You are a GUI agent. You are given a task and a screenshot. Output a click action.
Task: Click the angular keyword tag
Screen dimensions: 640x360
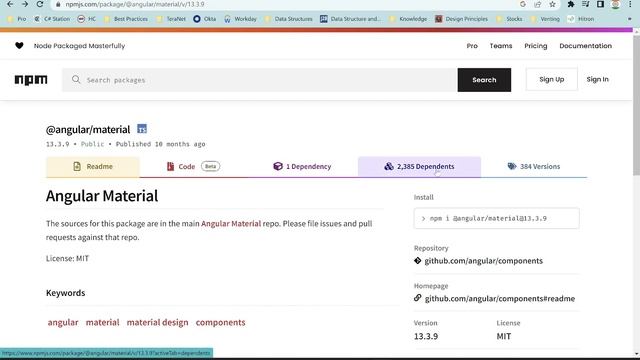coord(63,322)
